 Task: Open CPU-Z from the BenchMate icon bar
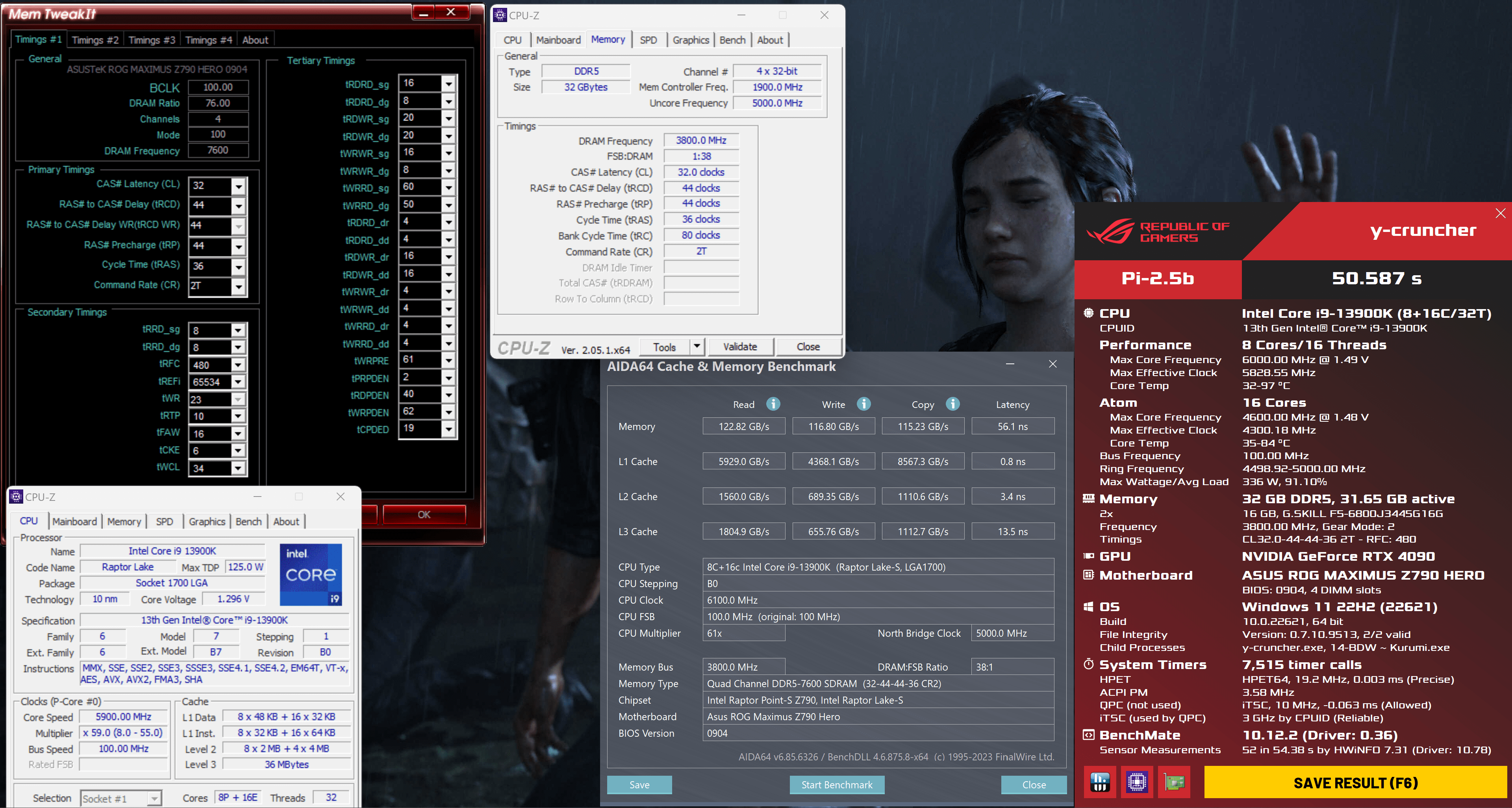pos(1137,782)
